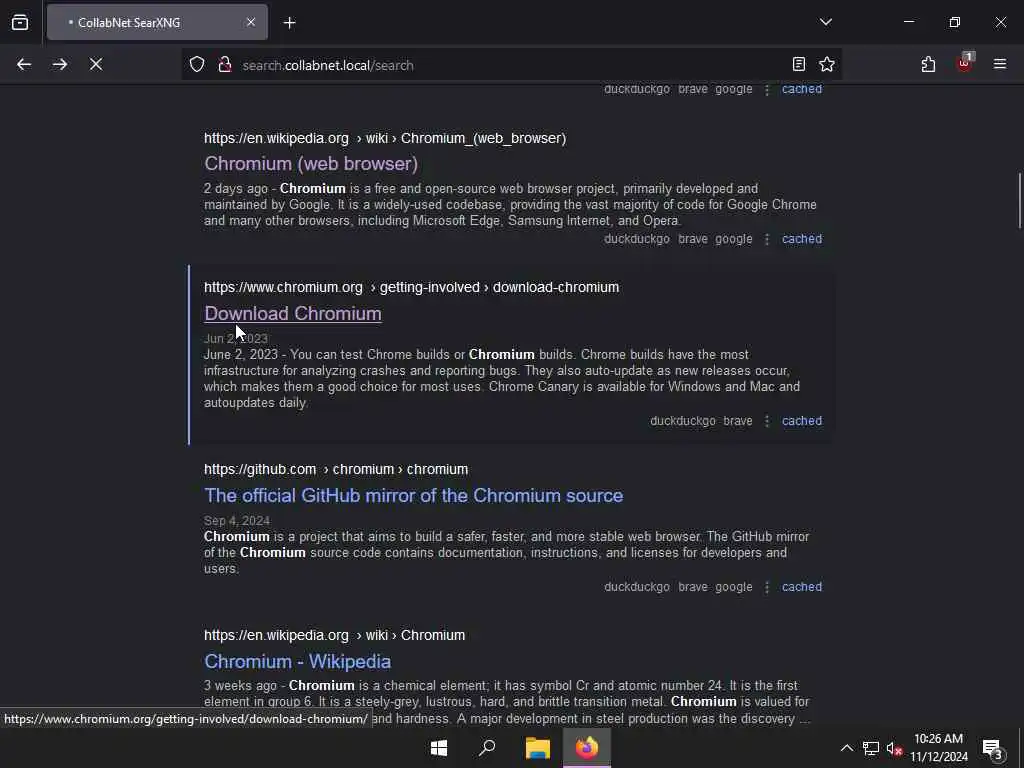Switch to Firefox taskbar icon
1024x768 pixels.
[x=586, y=748]
